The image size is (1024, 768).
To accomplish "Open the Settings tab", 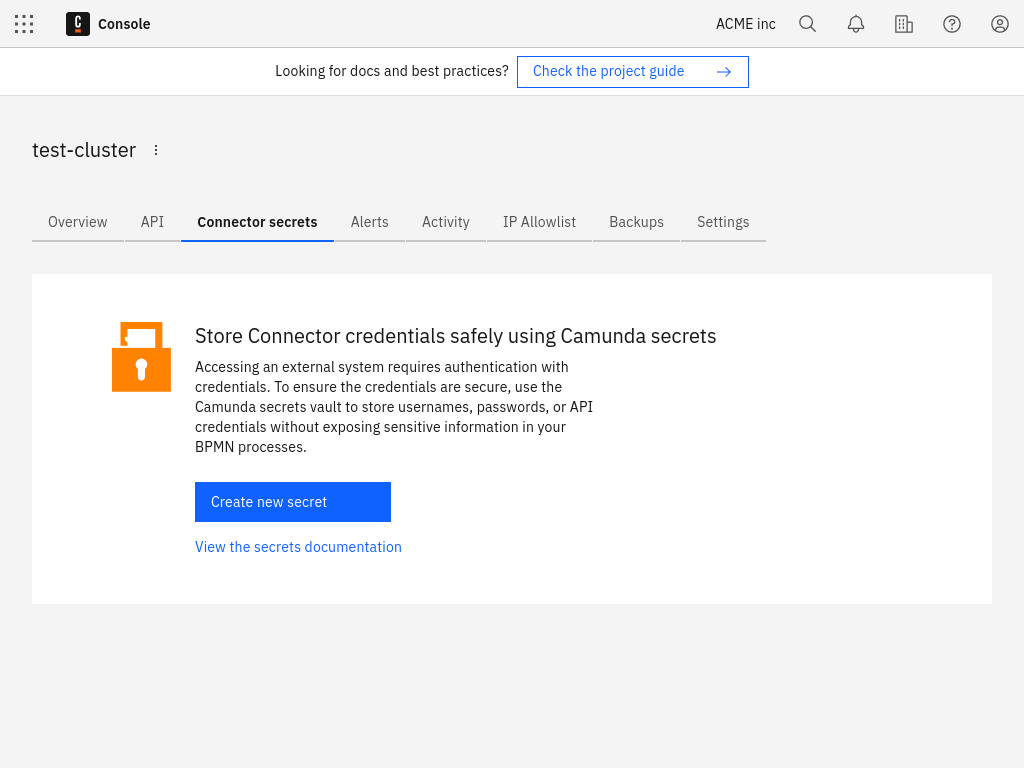I will [723, 222].
